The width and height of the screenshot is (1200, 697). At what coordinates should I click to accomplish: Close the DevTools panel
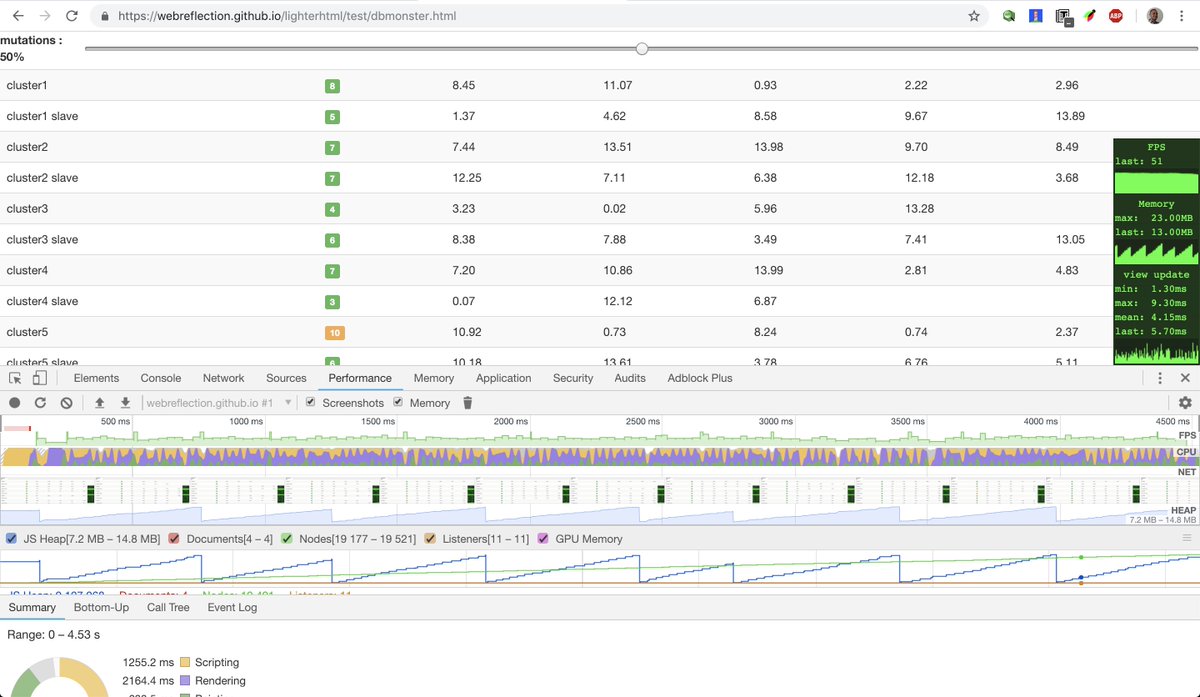click(1185, 378)
